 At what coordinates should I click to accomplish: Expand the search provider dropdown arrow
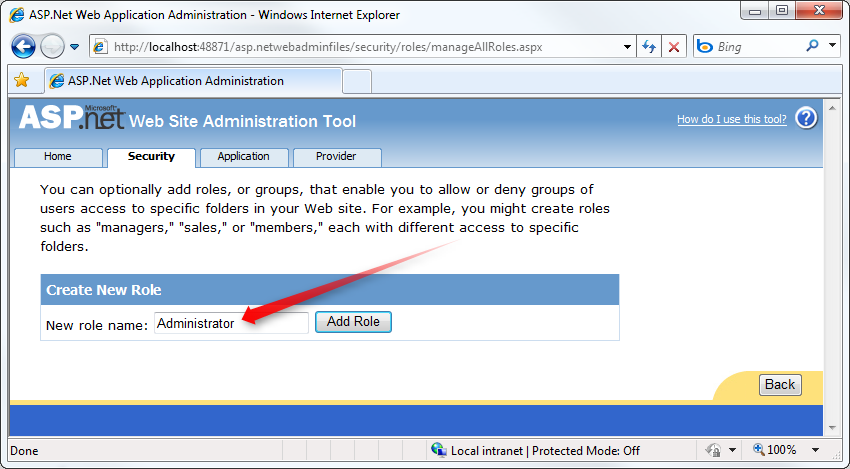tap(833, 47)
